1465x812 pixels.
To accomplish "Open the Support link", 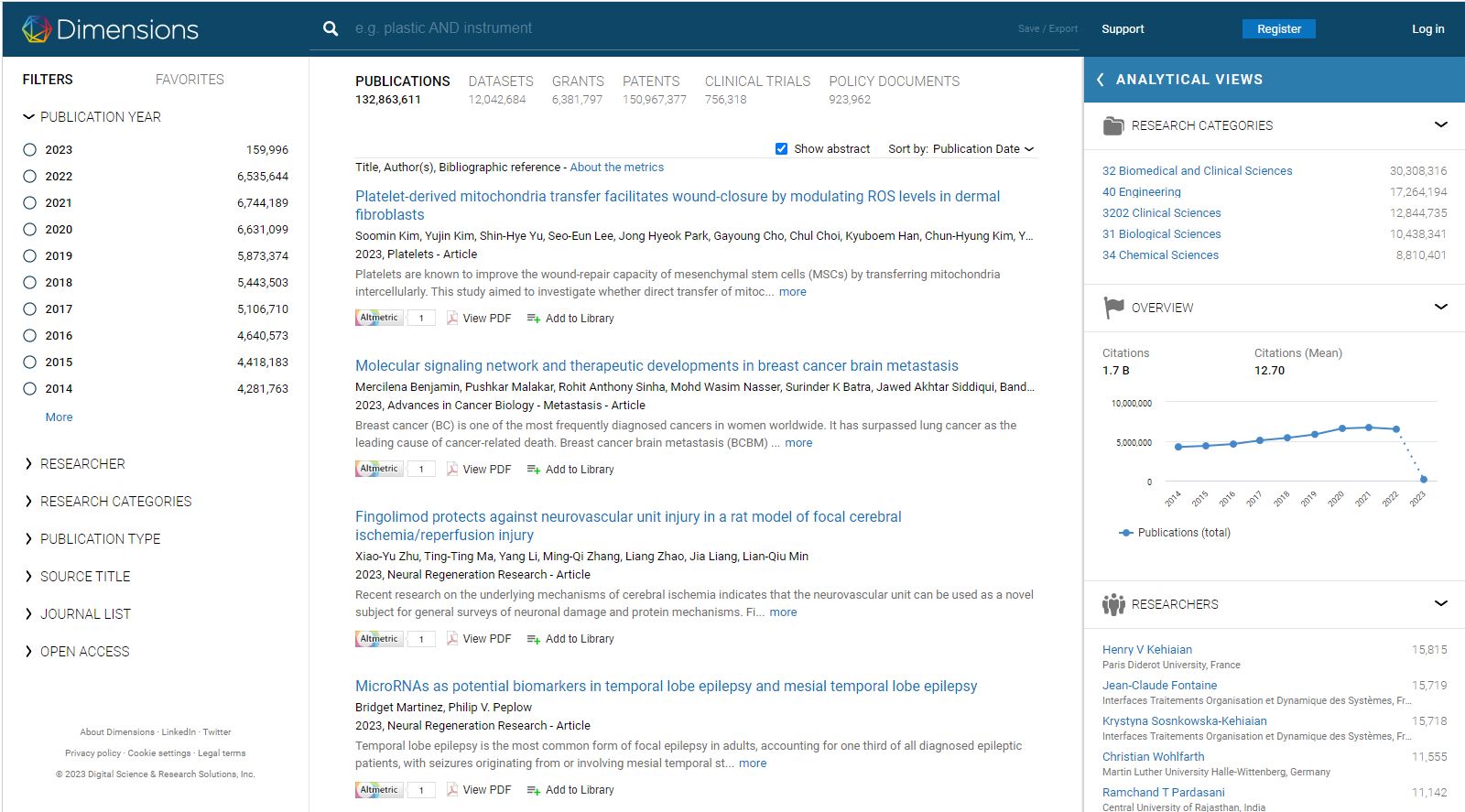I will (1123, 29).
